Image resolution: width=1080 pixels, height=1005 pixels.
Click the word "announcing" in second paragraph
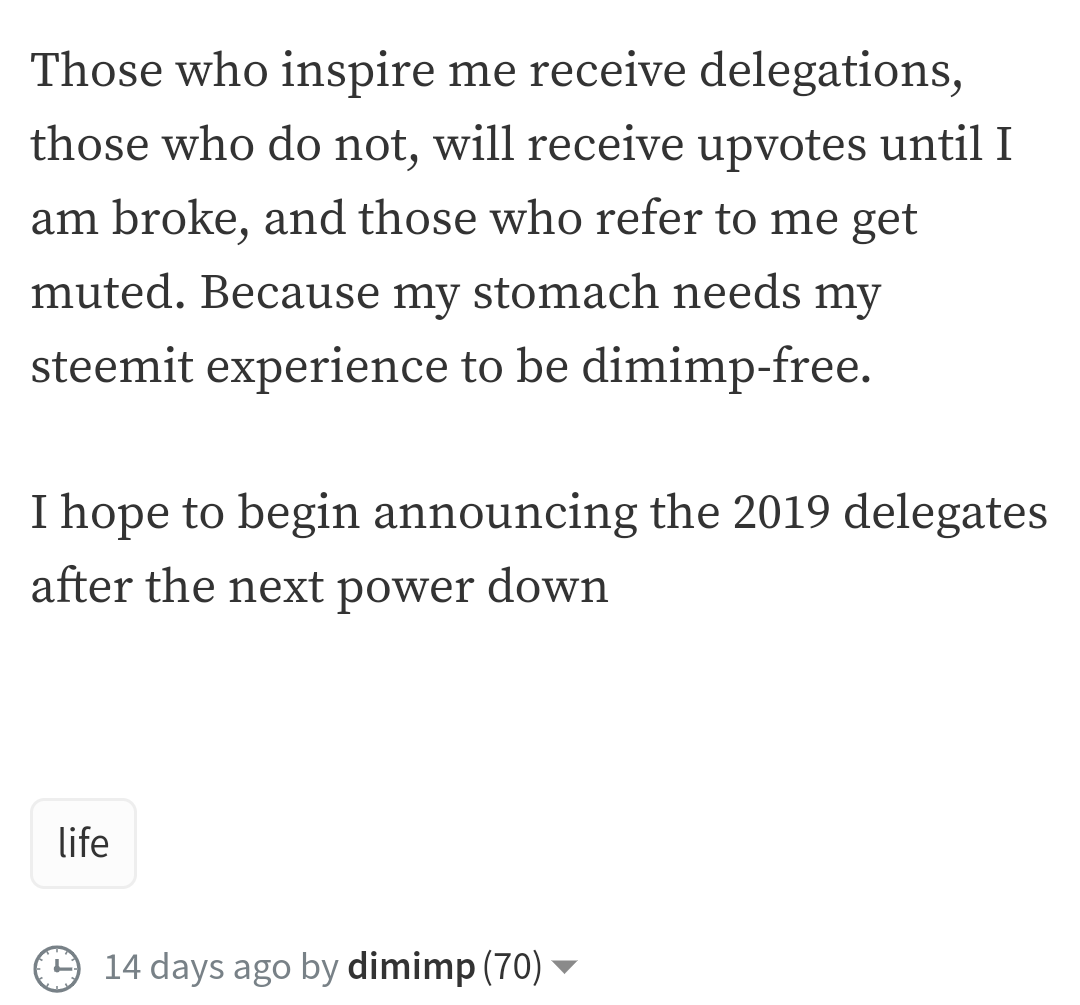[506, 513]
